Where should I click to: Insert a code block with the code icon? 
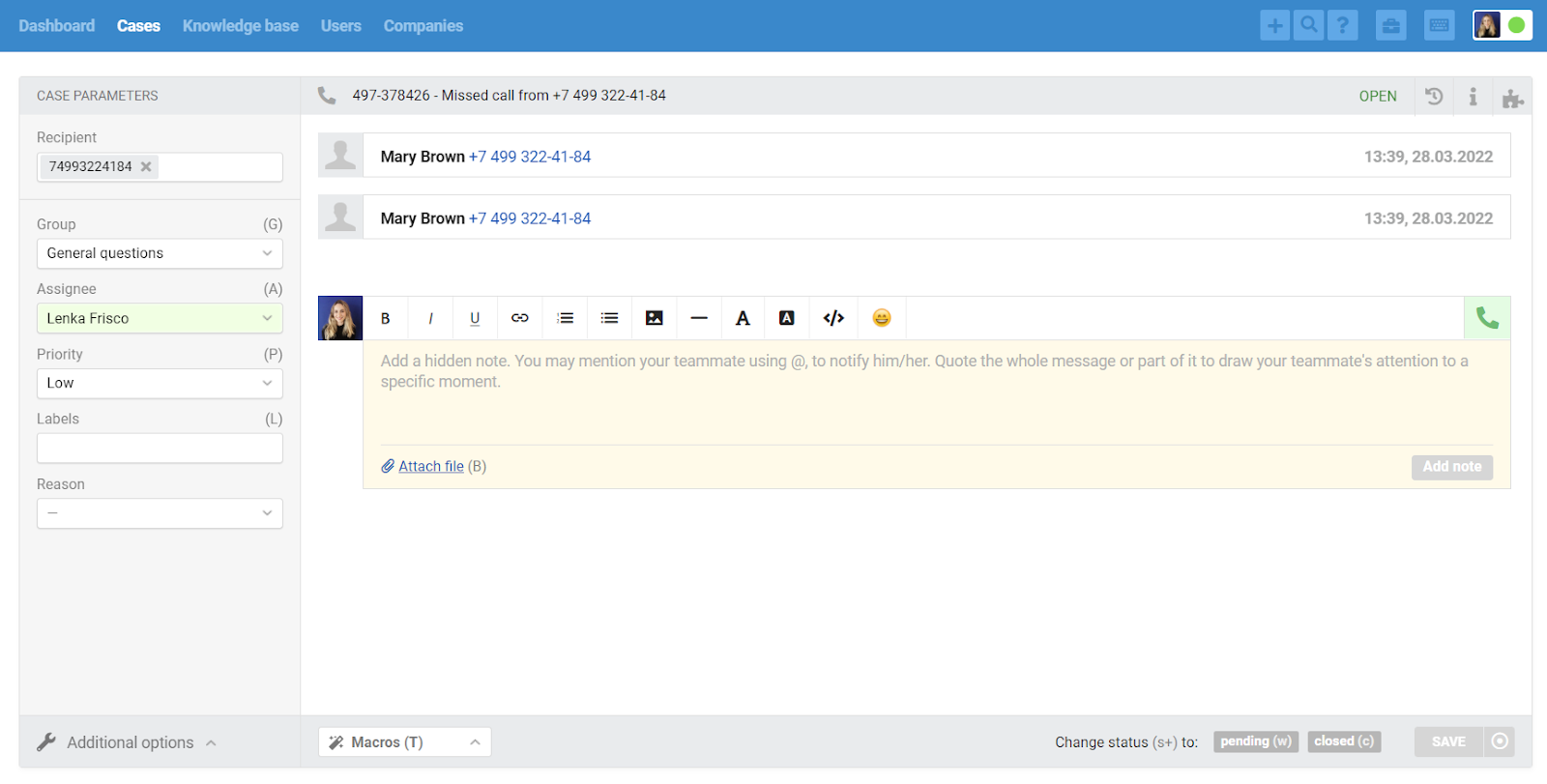click(833, 318)
